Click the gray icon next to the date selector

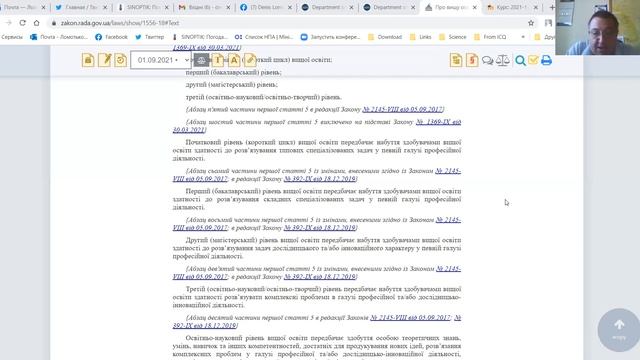201,60
